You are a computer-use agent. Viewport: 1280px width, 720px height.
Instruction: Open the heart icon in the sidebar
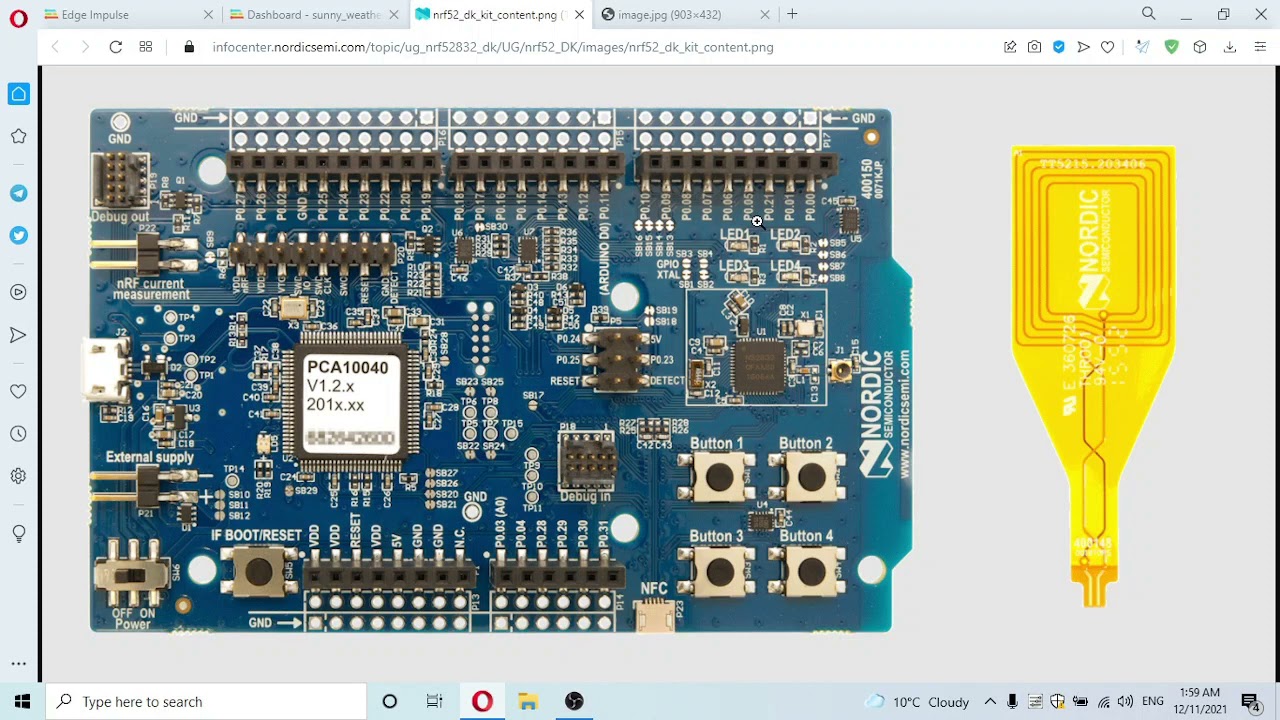(18, 391)
